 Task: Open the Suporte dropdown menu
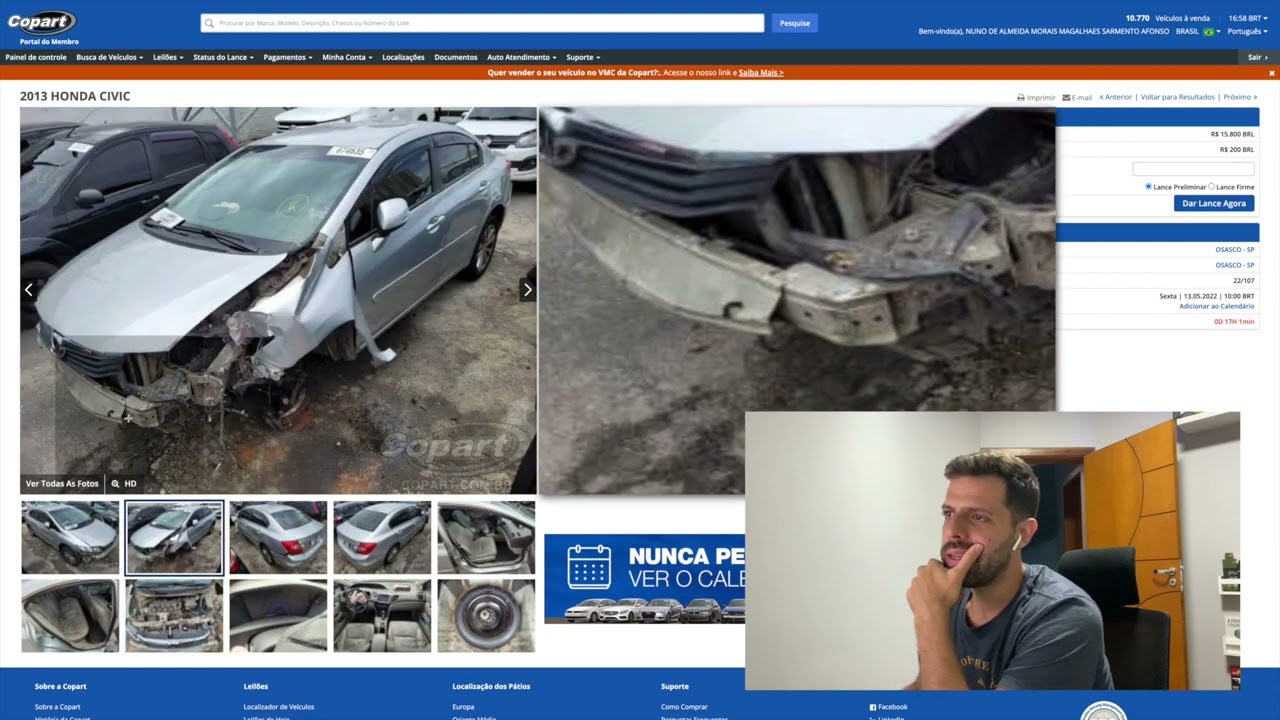(583, 57)
